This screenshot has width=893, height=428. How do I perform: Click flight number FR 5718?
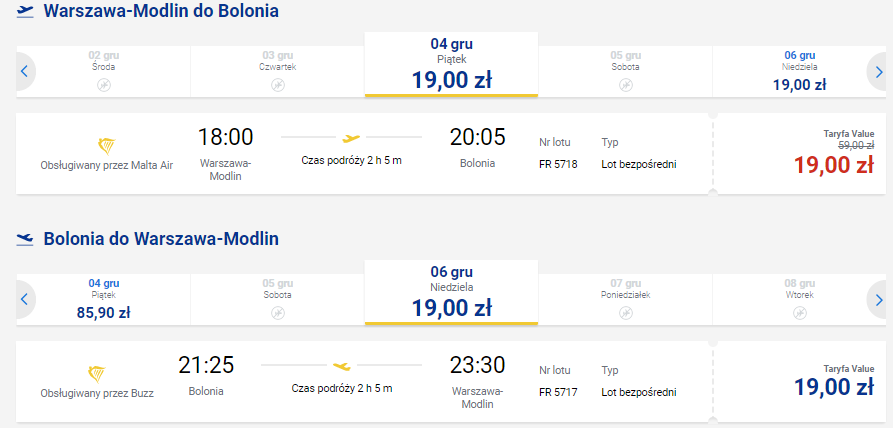(558, 165)
